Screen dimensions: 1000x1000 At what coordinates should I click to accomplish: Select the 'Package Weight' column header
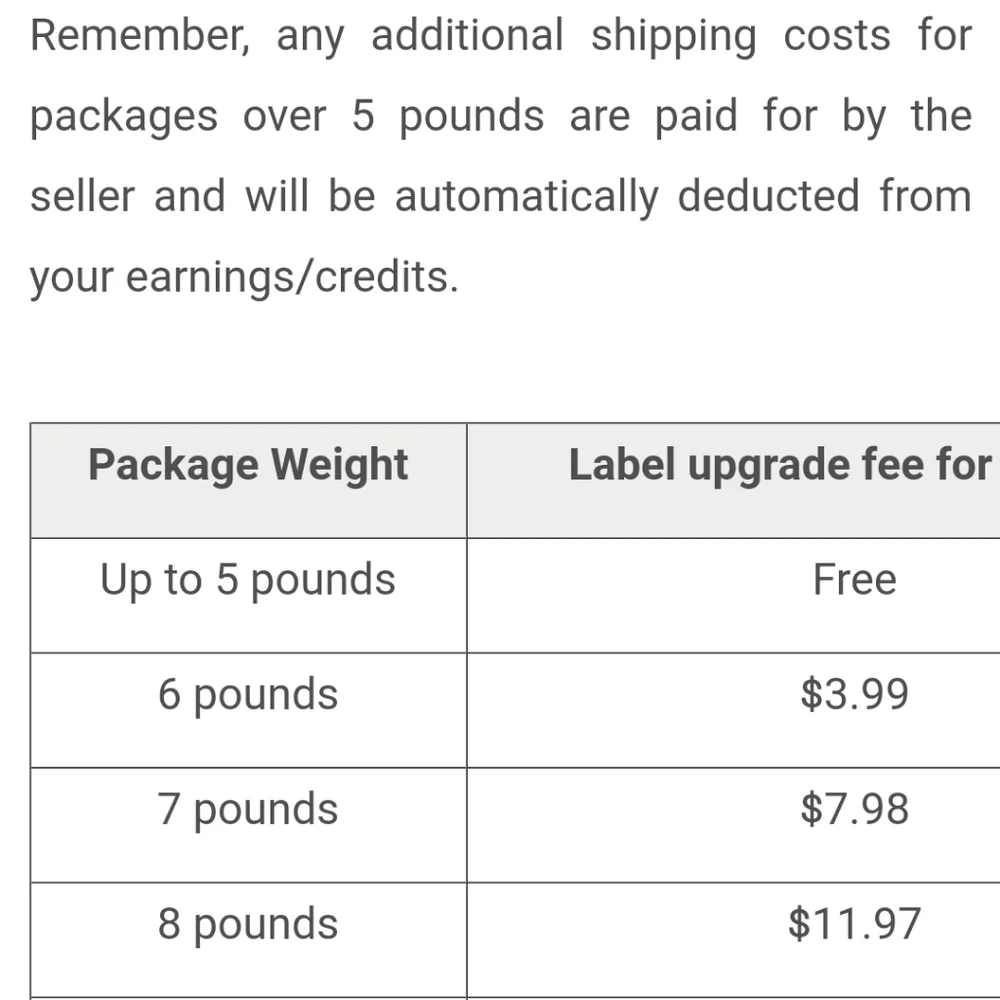248,480
